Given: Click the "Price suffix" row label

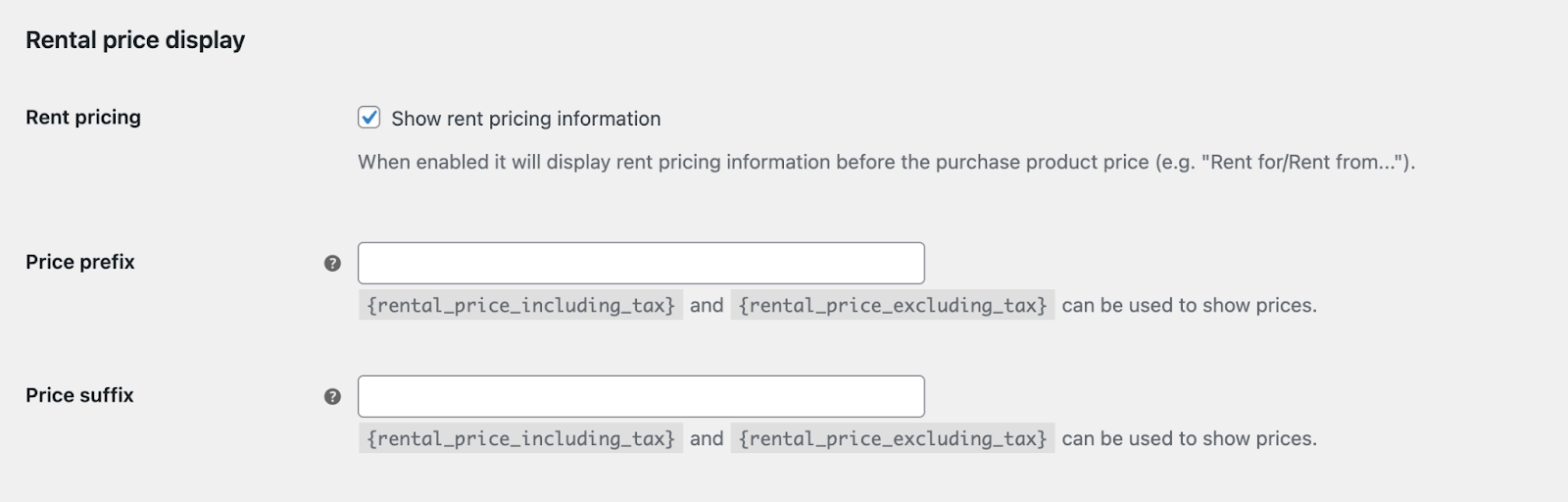Looking at the screenshot, I should click(79, 395).
